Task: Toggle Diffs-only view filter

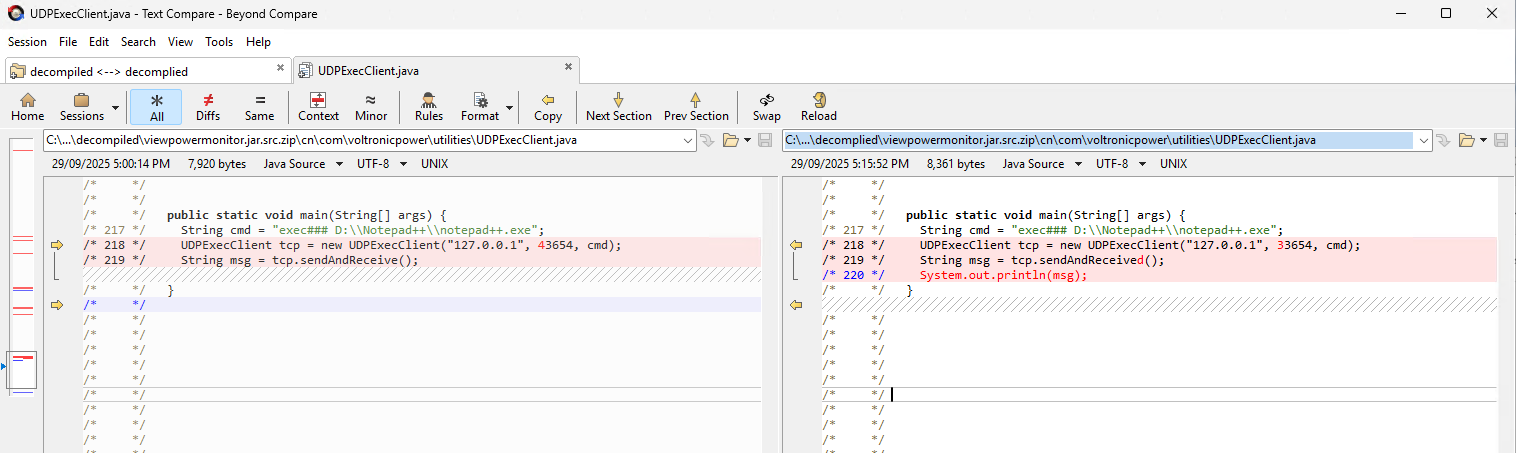Action: tap(208, 106)
